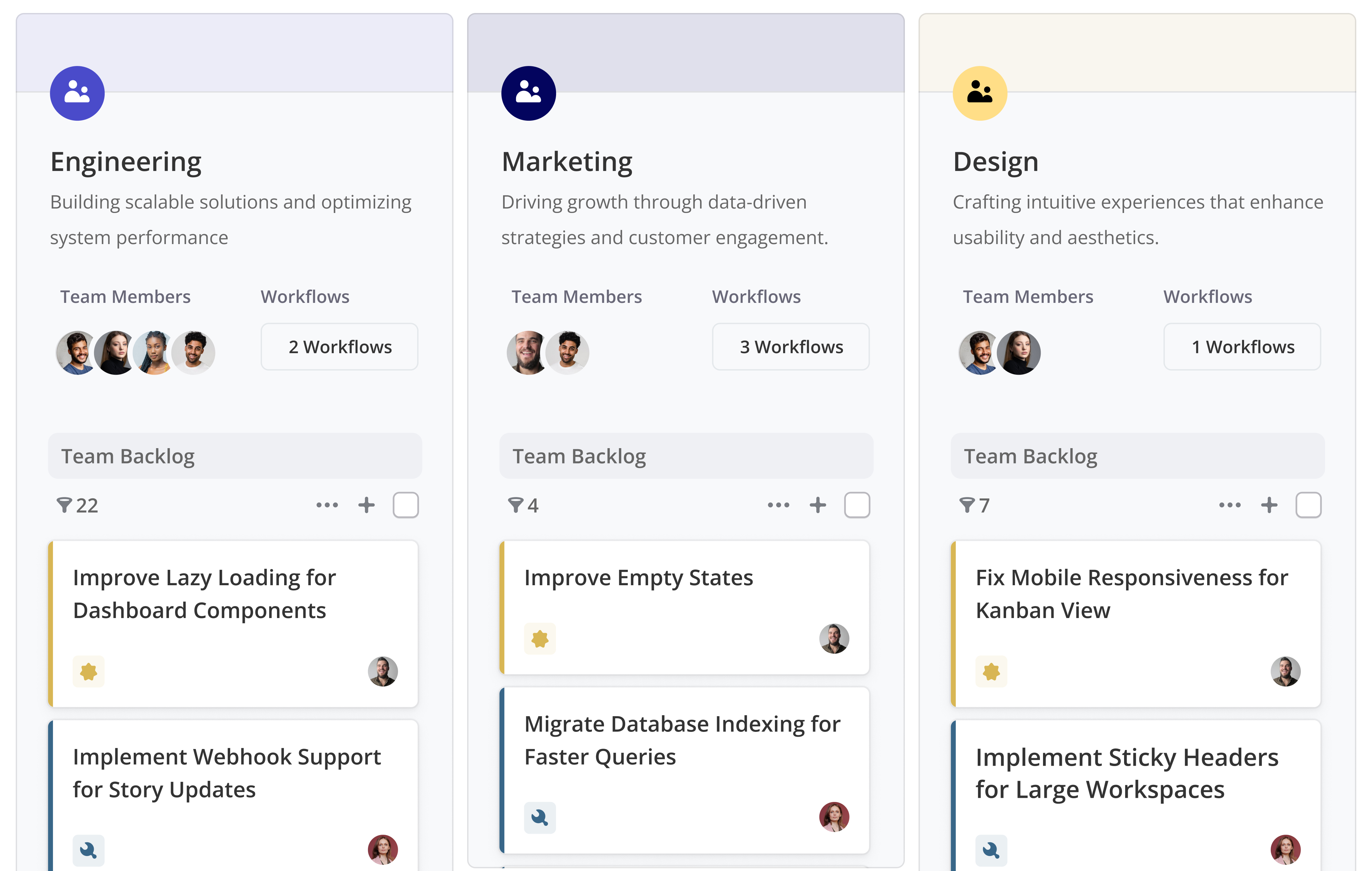1372x871 pixels.
Task: Check the Engineering backlog select-all checkbox
Action: (x=406, y=505)
